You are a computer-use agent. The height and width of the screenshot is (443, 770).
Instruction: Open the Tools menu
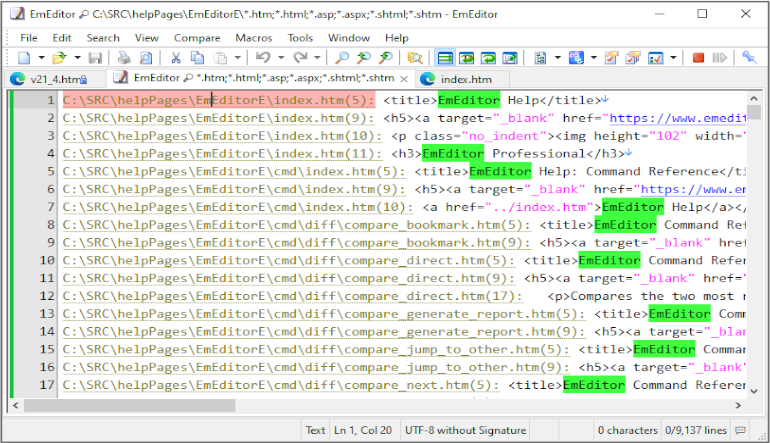click(300, 38)
